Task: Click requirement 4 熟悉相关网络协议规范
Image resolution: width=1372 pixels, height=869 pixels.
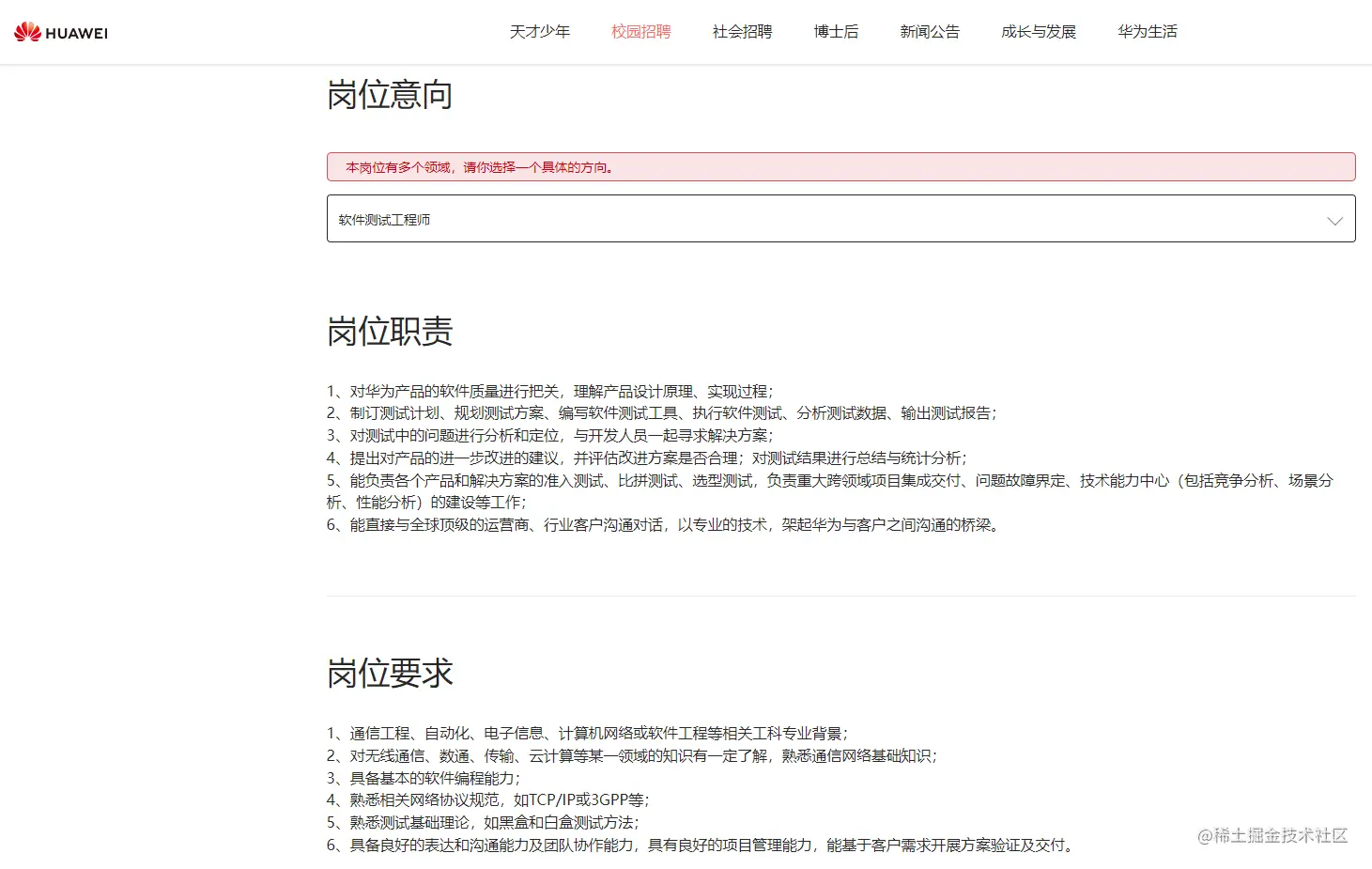Action: point(488,800)
